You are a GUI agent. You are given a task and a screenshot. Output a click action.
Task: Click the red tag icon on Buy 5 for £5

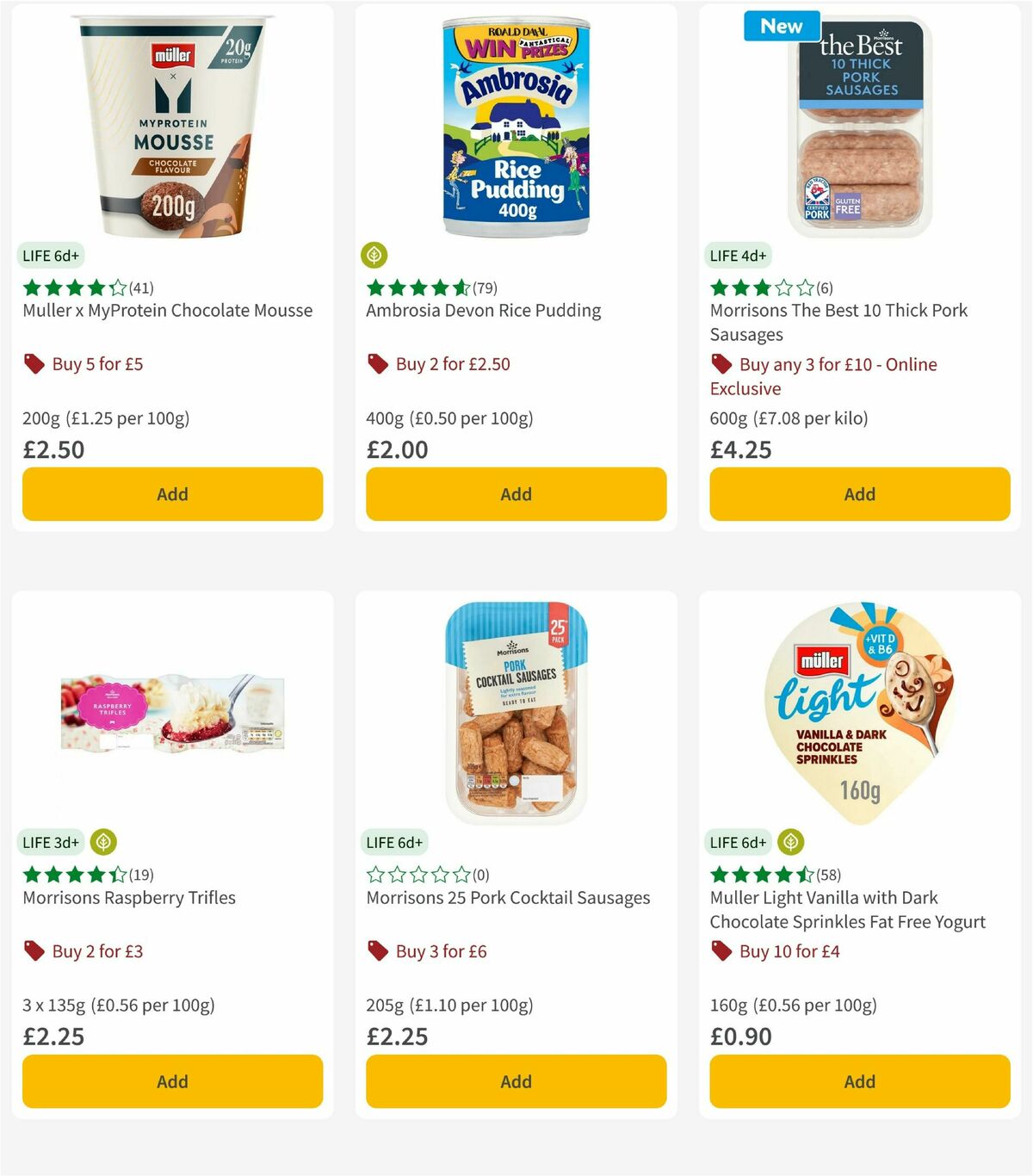[34, 363]
